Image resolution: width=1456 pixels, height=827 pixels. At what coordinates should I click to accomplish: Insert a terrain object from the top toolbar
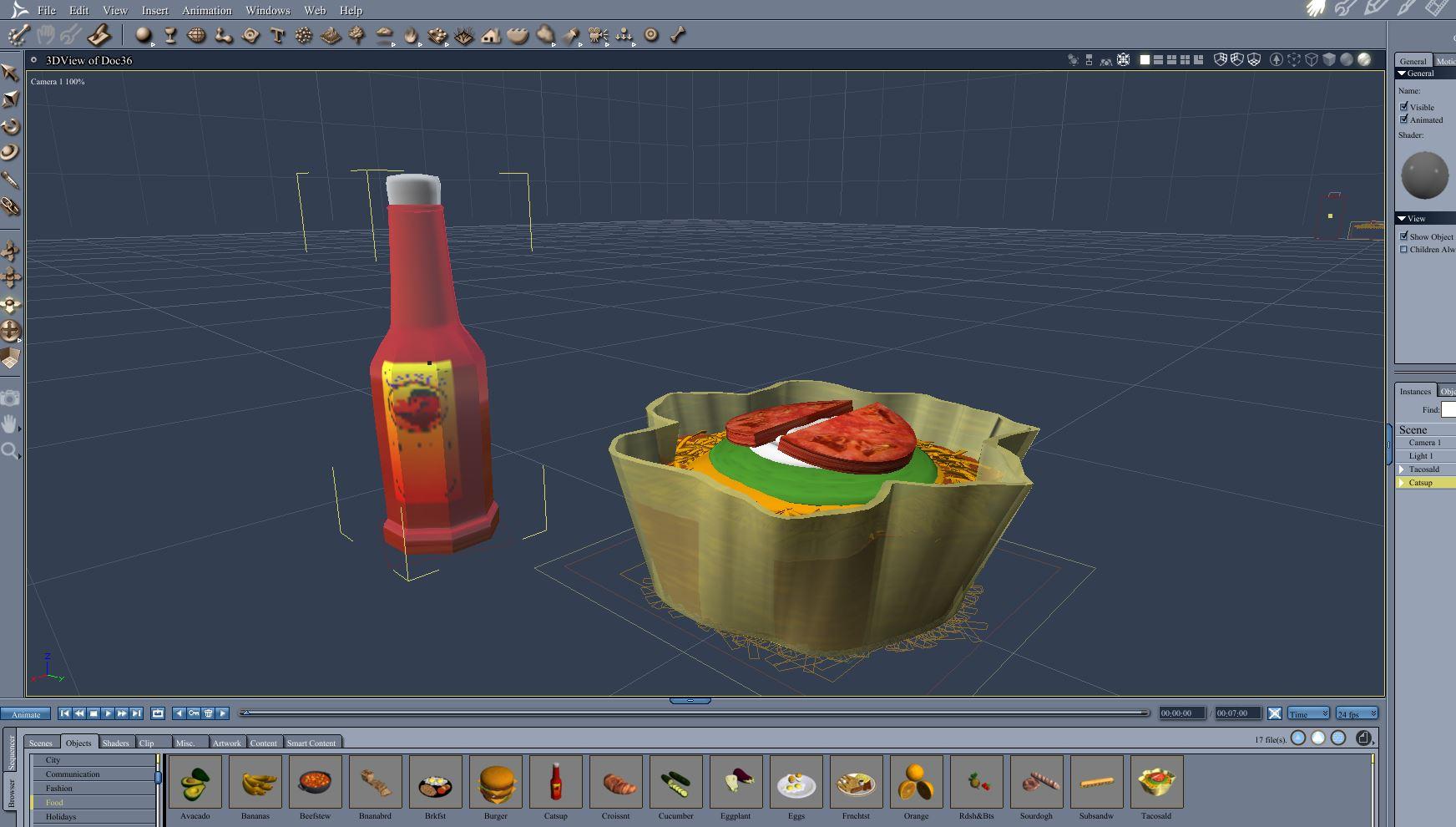point(331,35)
